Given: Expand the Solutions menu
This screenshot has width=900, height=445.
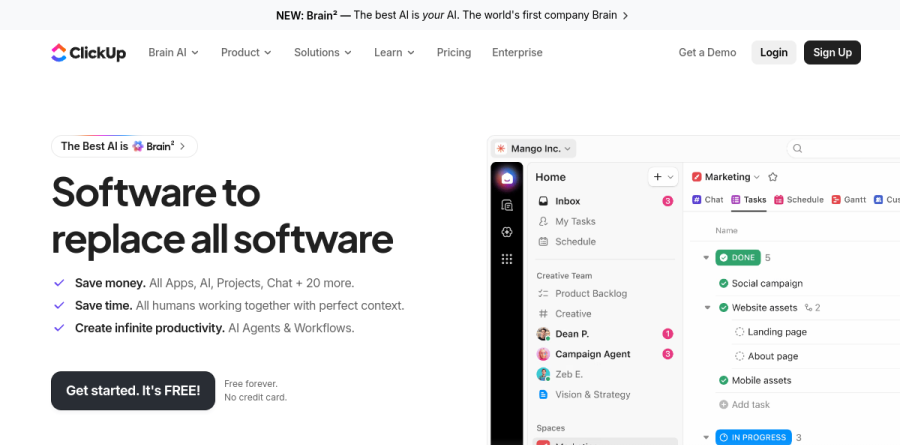Looking at the screenshot, I should 323,53.
